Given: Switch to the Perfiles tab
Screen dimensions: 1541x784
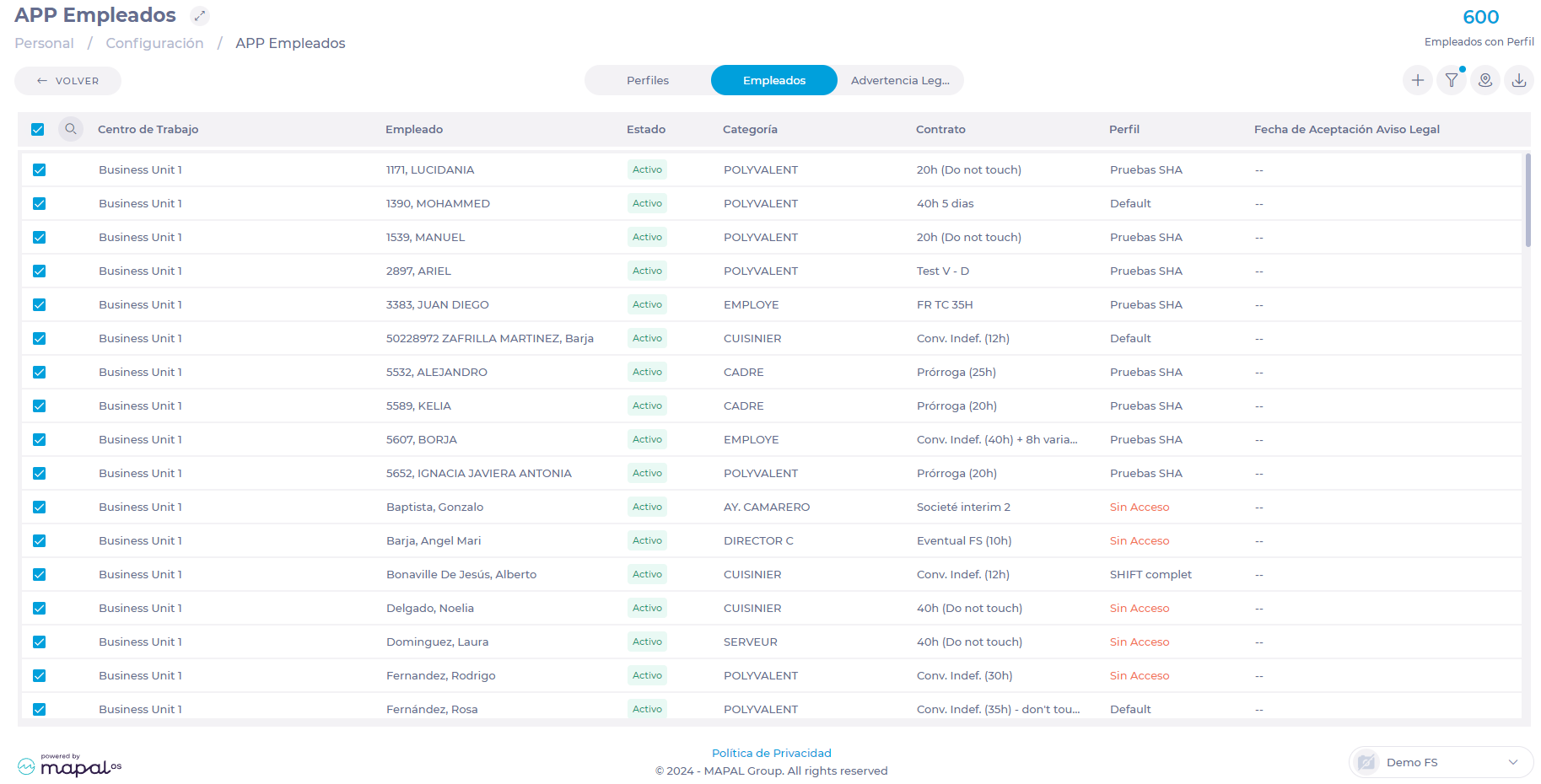Looking at the screenshot, I should (648, 80).
